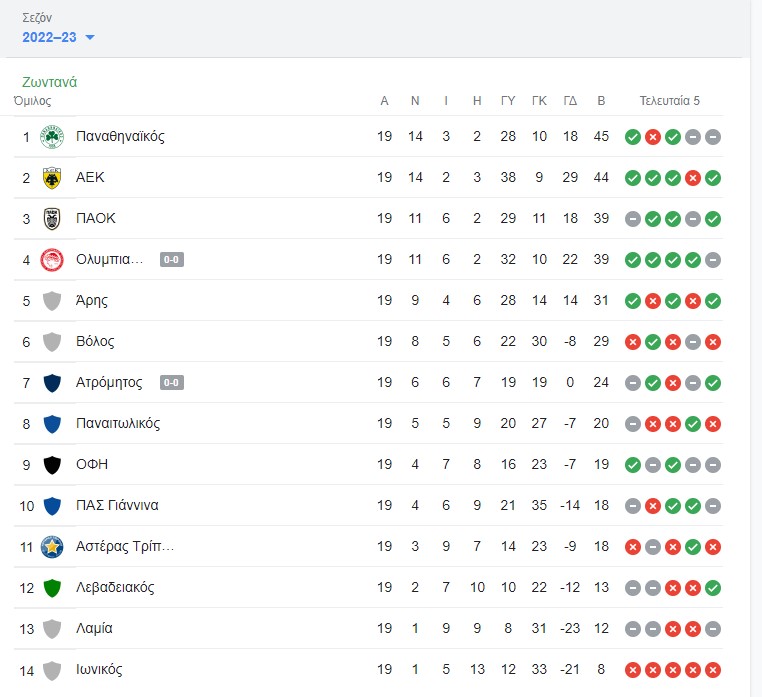The height and width of the screenshot is (697, 762).
Task: Open the Άρης team name link
Action: [x=92, y=300]
